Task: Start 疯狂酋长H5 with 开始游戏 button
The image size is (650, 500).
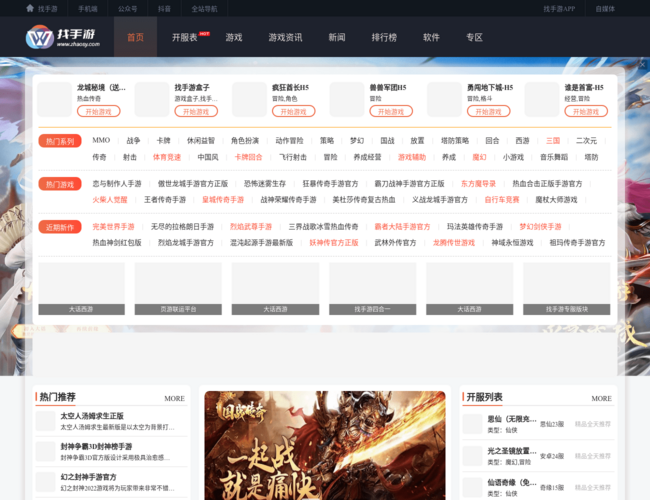Action: tap(293, 112)
